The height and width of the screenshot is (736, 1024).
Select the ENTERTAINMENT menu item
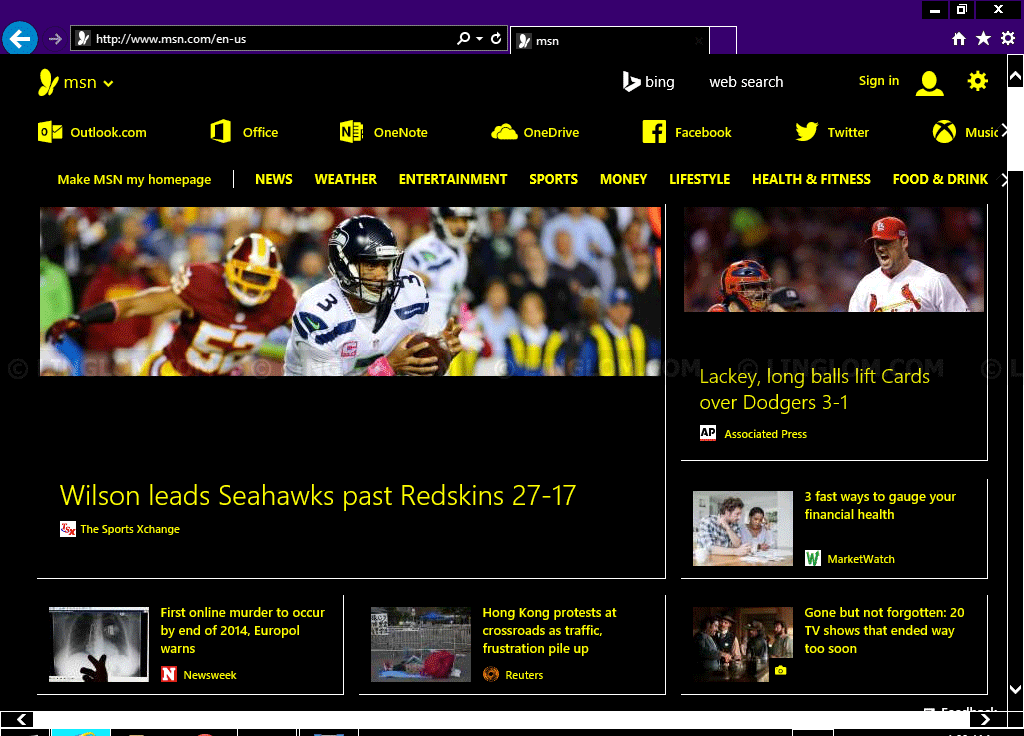click(453, 179)
